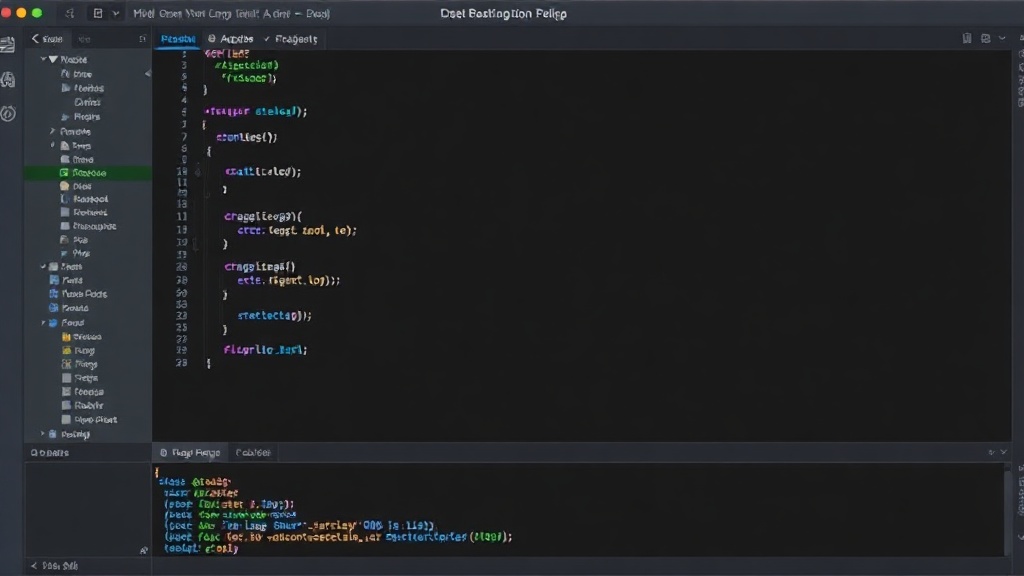
Task: Toggle the checkmarked Fragestş tab
Action: pyautogui.click(x=291, y=39)
